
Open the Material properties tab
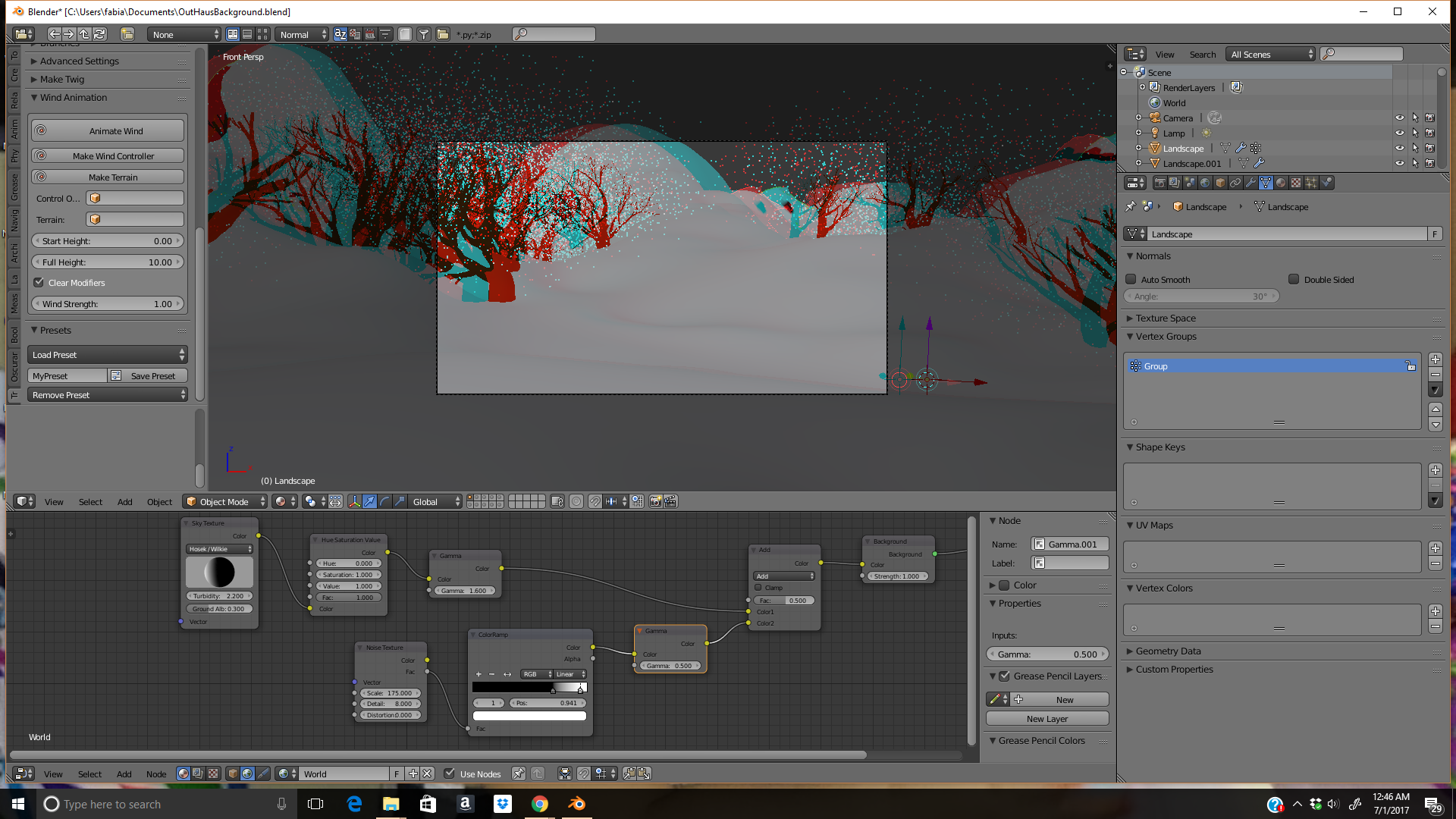[1281, 183]
